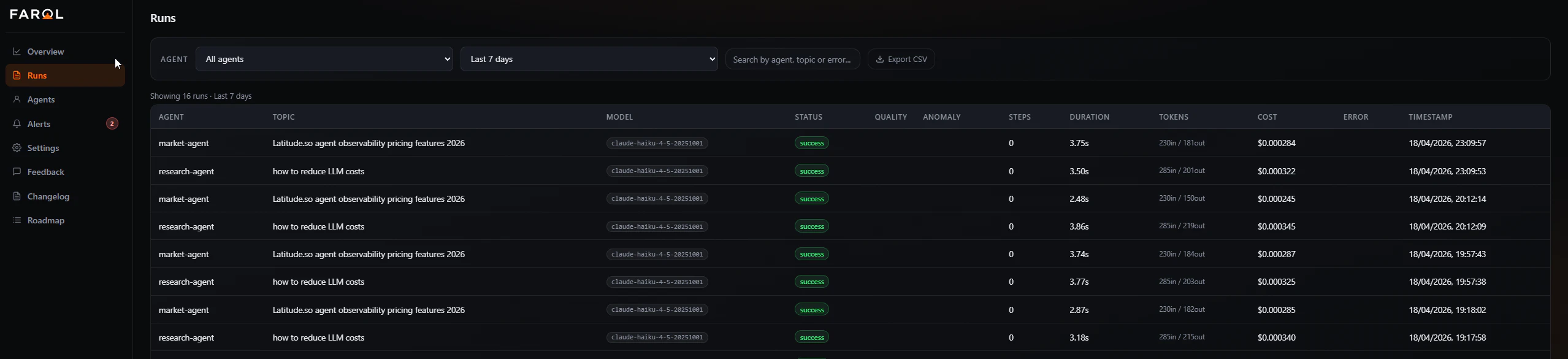Click the Runs document icon in sidebar
Viewport: 1568px width, 359px height.
click(17, 75)
